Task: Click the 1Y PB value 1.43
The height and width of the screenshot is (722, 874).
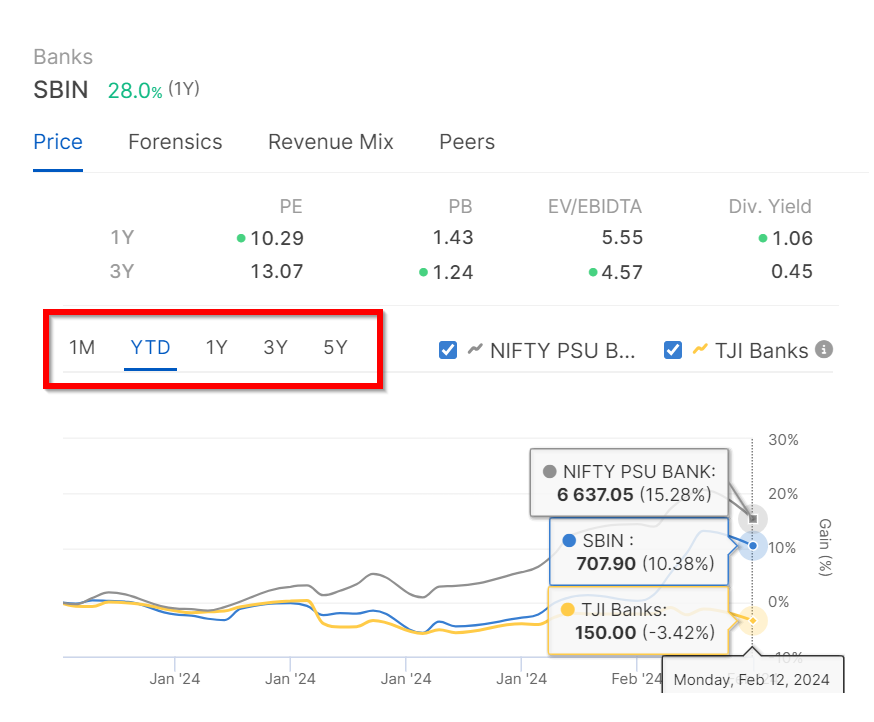Action: pyautogui.click(x=453, y=238)
